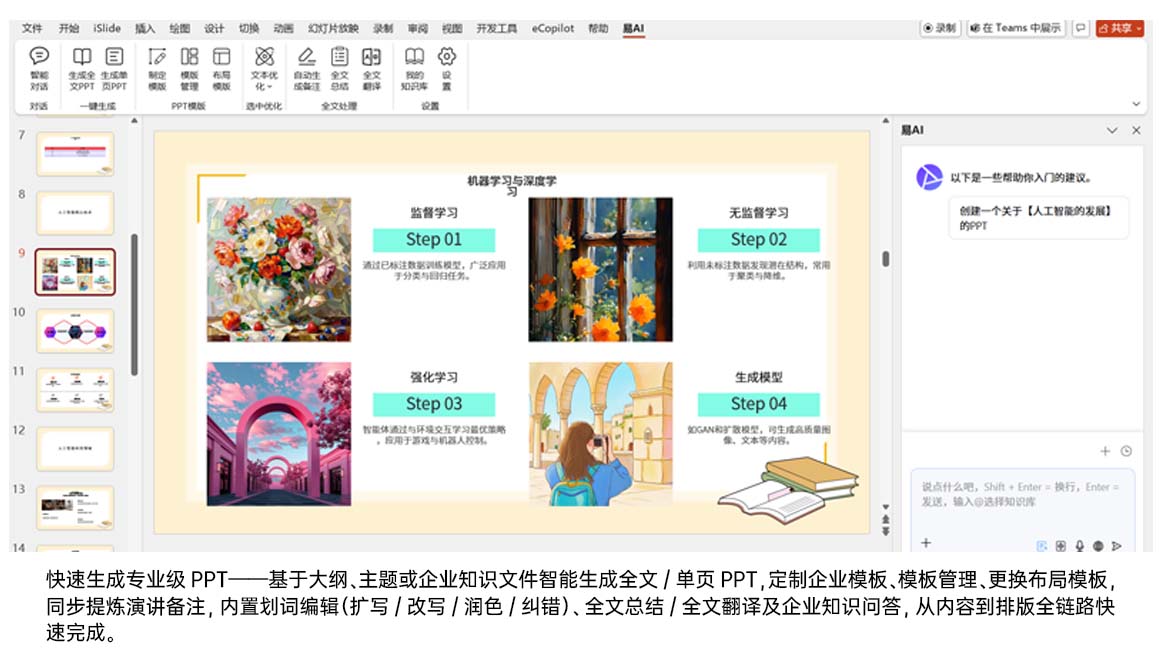Open 模版管理 tool
Screen dimensions: 1161x657
[x=189, y=68]
